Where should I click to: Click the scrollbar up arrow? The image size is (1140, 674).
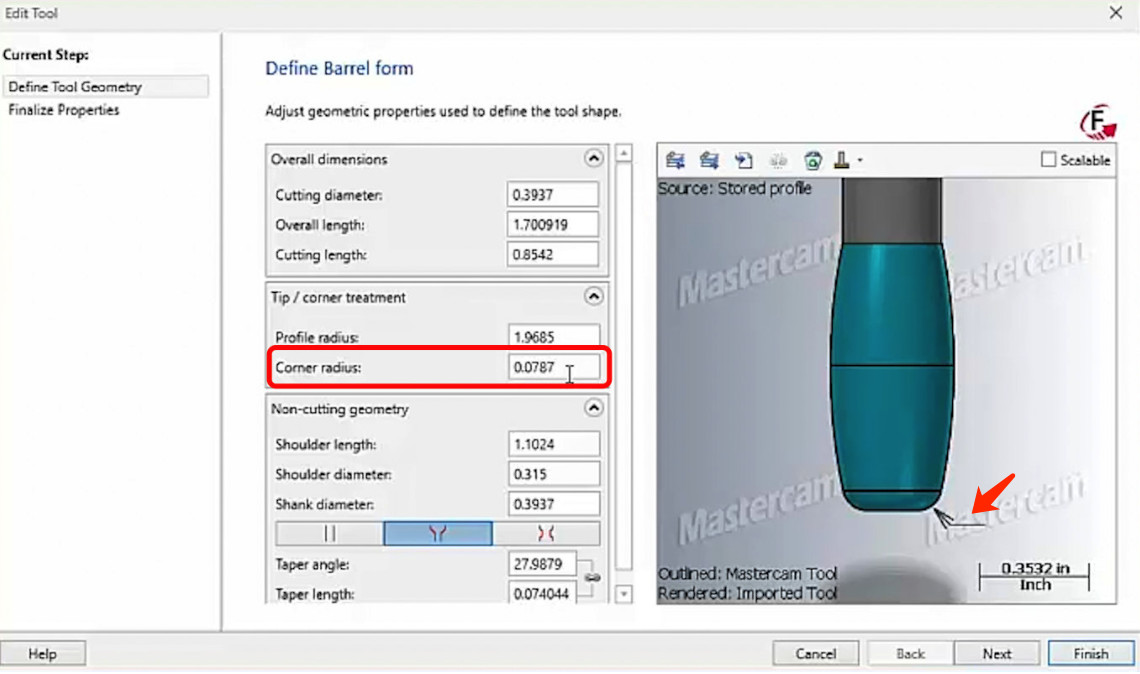coord(624,153)
